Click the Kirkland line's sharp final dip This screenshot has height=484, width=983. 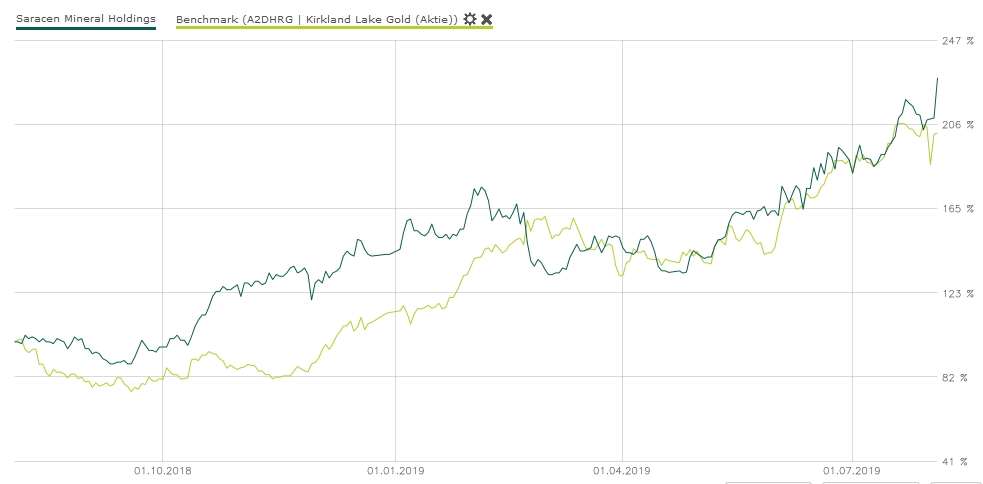930,165
